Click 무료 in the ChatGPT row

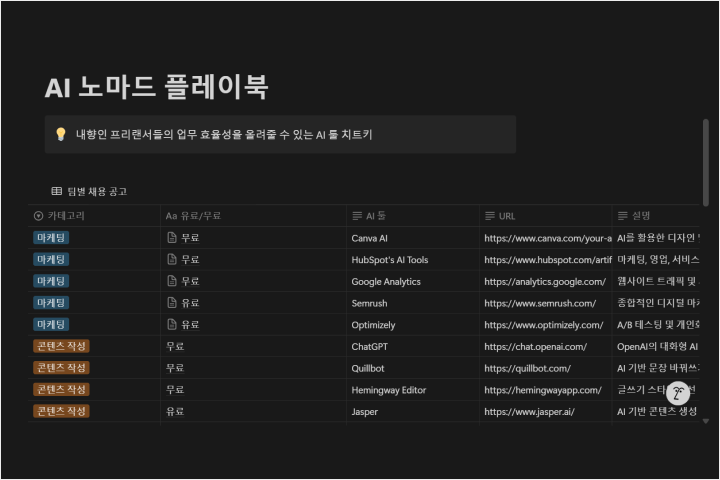click(x=175, y=346)
